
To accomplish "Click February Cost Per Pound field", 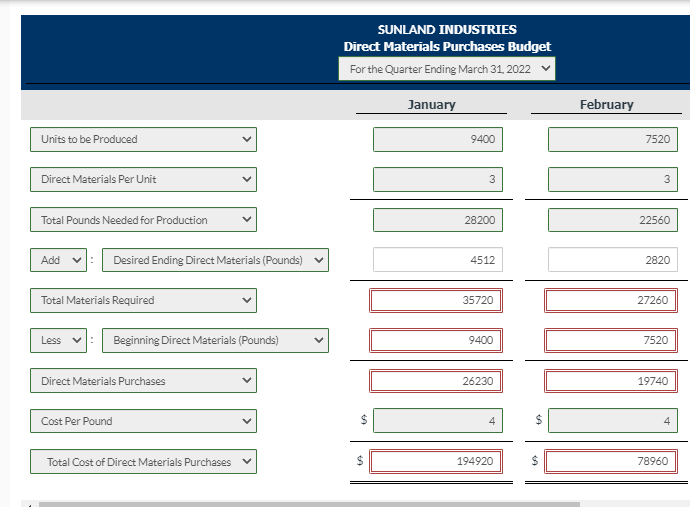I will click(x=613, y=421).
